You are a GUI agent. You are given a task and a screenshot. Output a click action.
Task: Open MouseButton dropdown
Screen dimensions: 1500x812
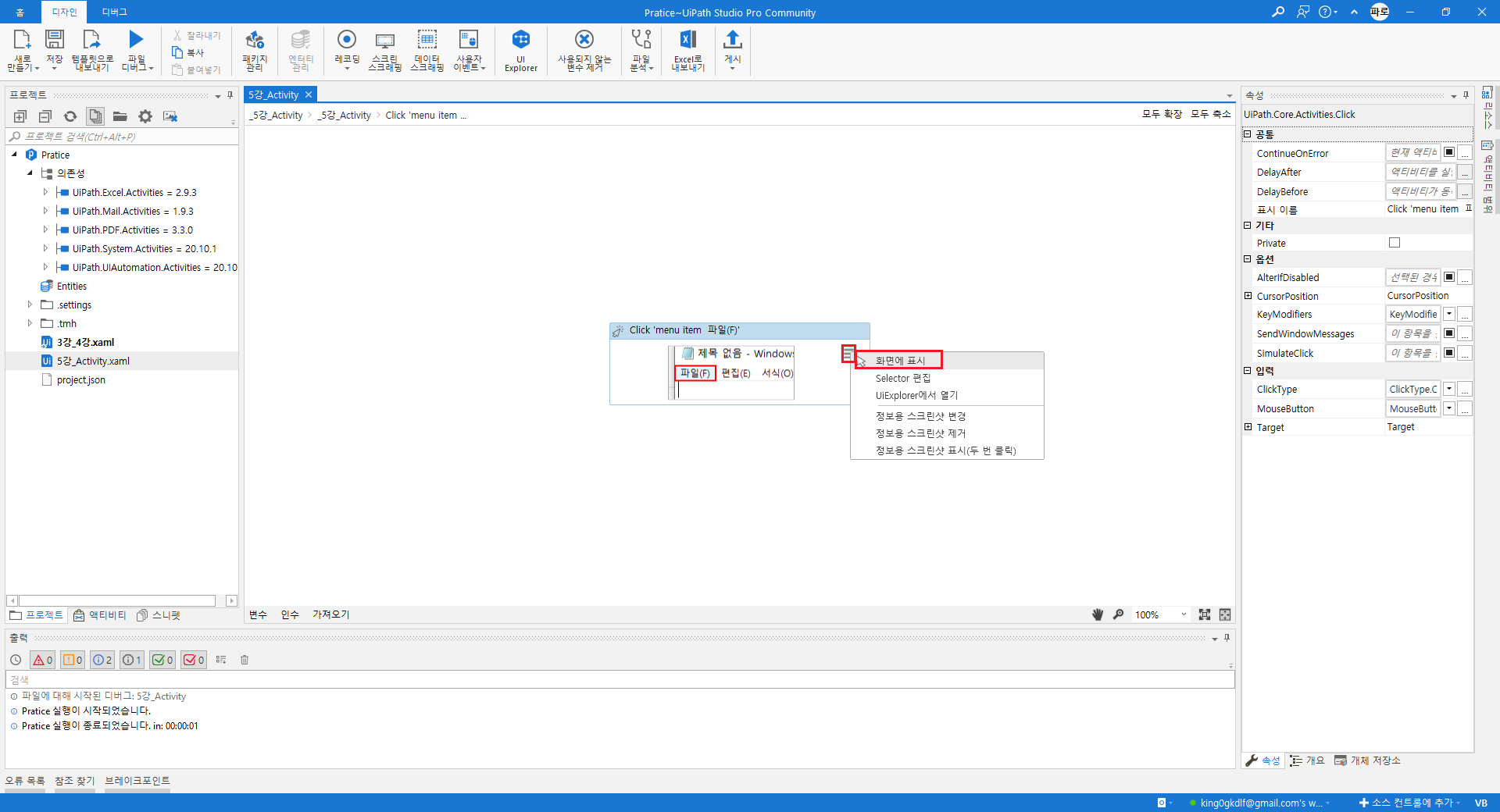coord(1449,408)
